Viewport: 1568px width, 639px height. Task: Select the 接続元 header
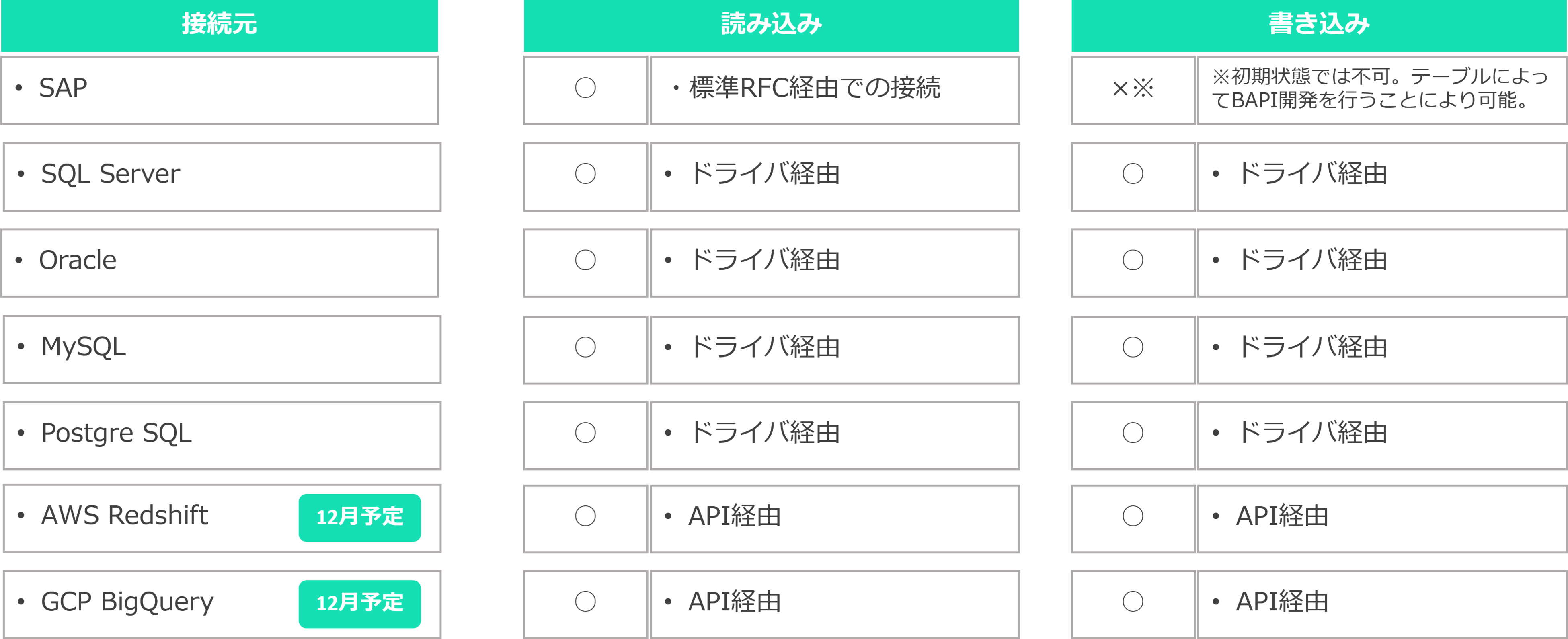(219, 25)
